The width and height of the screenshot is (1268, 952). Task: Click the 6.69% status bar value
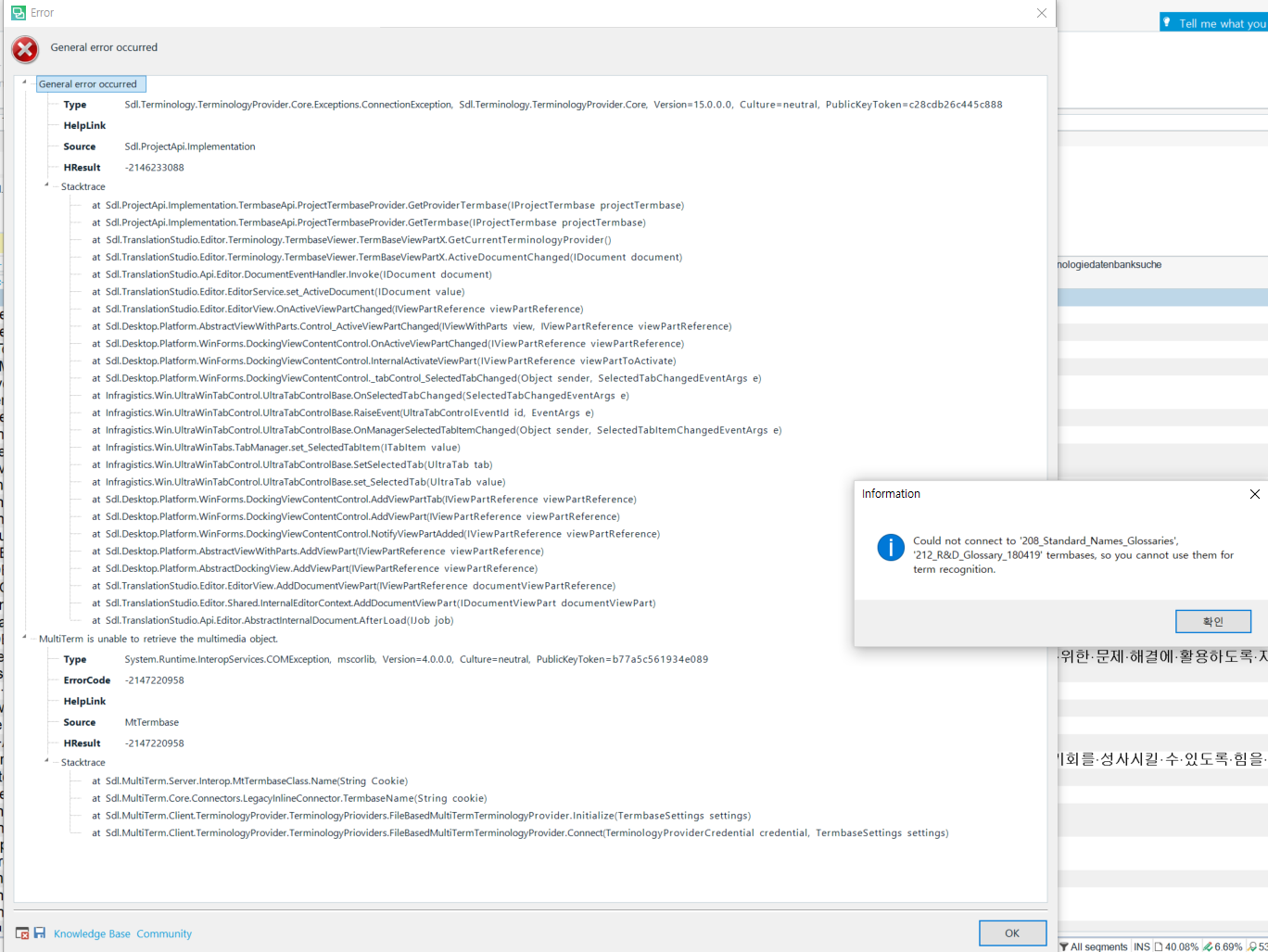click(x=1228, y=946)
